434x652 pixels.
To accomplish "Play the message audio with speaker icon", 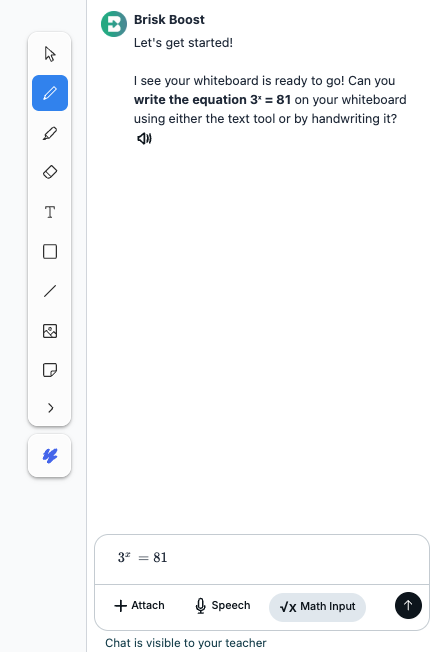I will (144, 138).
